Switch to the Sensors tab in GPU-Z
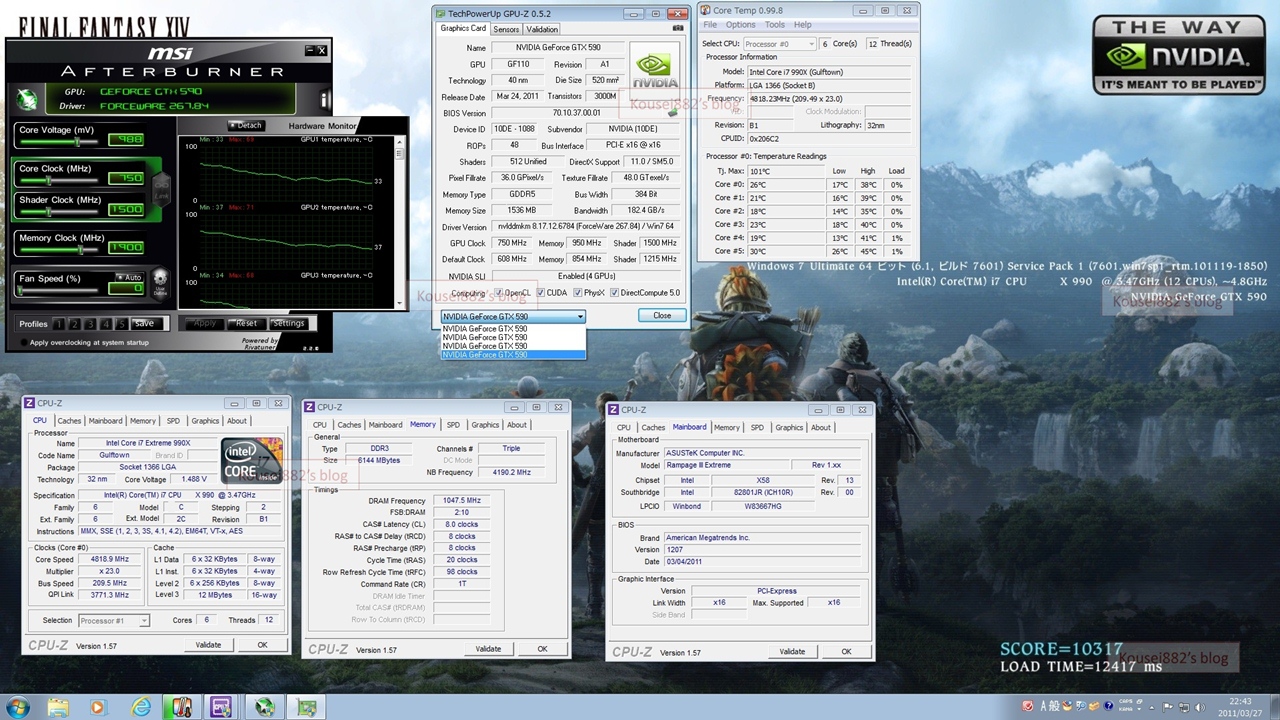 tap(506, 29)
